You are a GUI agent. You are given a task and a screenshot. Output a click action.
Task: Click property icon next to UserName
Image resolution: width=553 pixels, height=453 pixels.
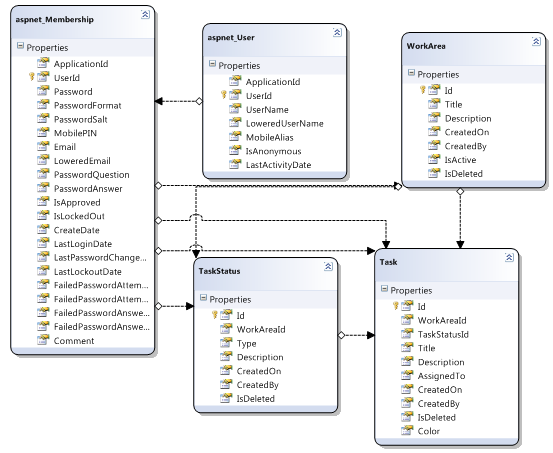coord(235,109)
